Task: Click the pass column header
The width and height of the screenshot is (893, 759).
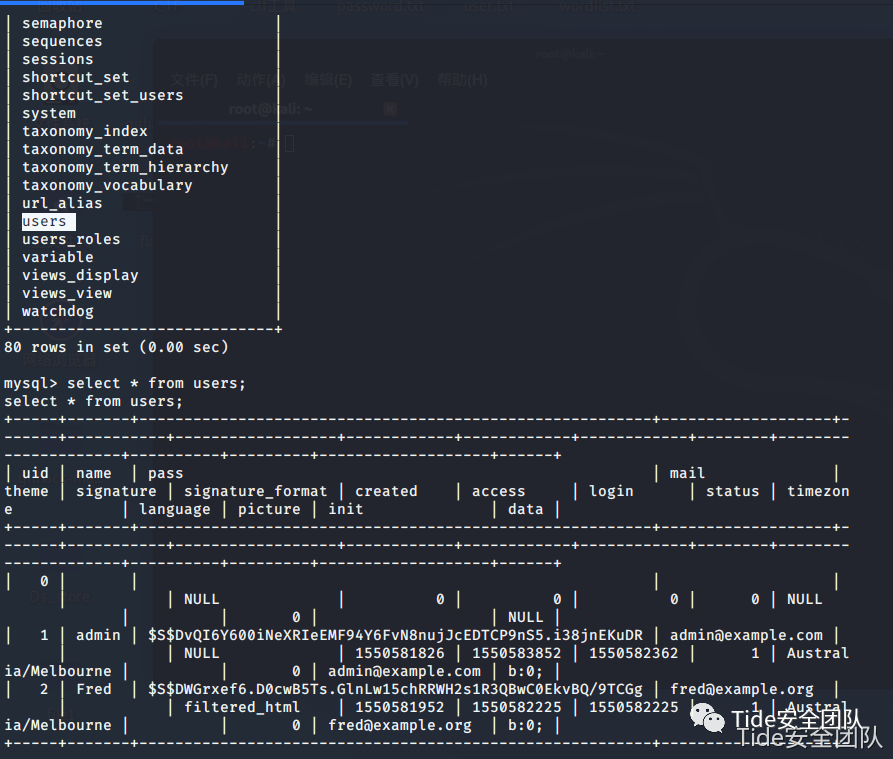Action: [x=166, y=473]
